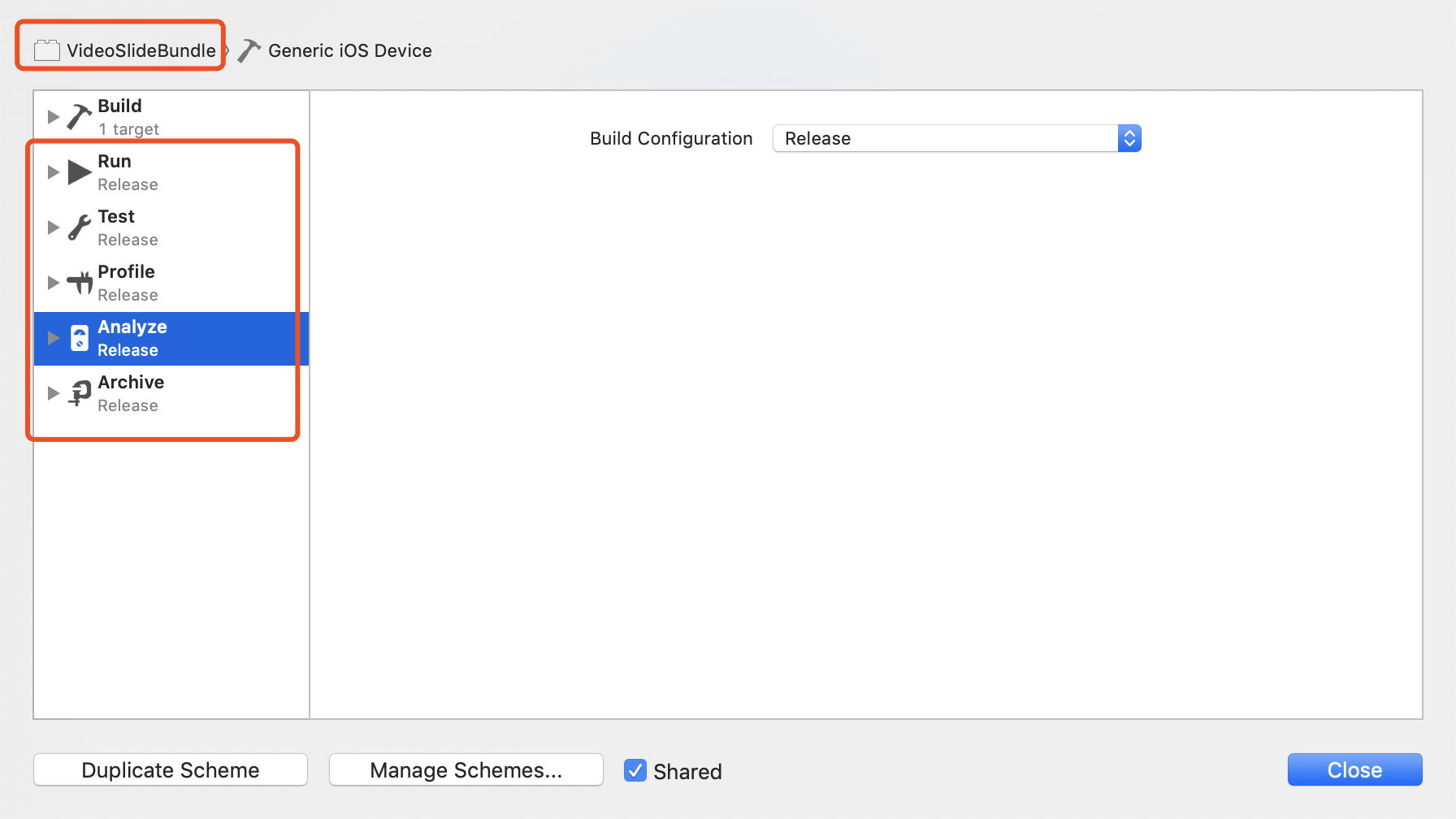Screen dimensions: 1456x819
Task: Click the Build Configuration popup arrows
Action: (x=1129, y=138)
